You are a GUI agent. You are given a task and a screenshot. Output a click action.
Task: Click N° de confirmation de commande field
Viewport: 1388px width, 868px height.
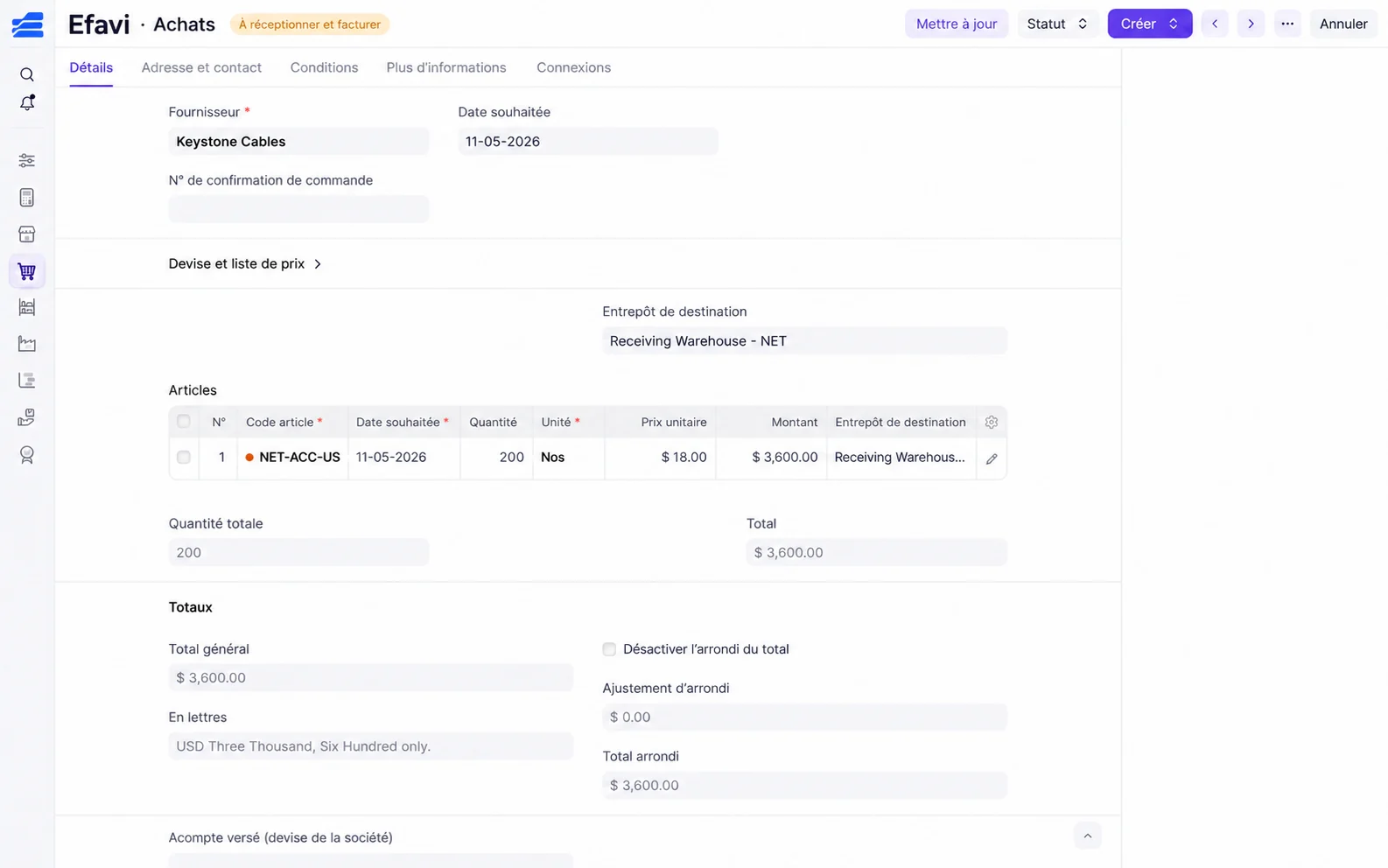point(298,209)
